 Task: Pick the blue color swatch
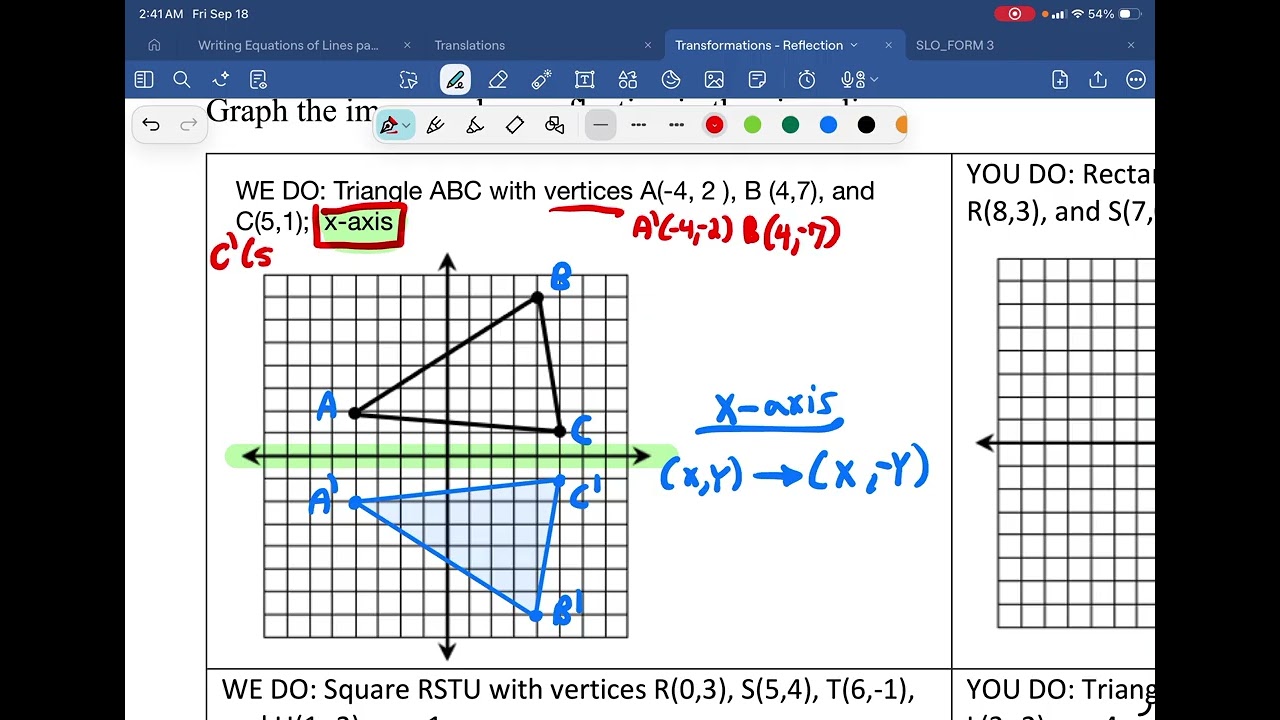coord(828,125)
